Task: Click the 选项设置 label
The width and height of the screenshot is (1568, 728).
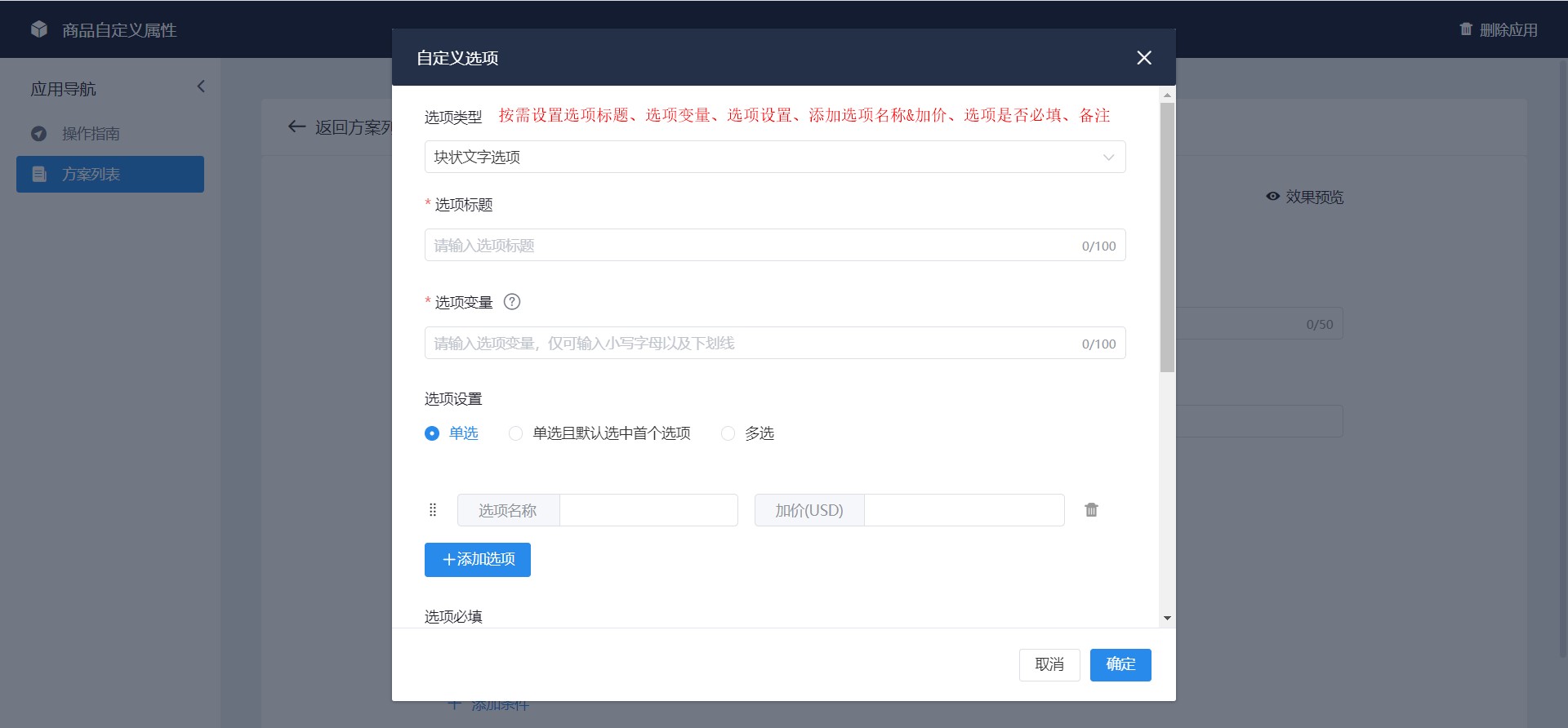Action: click(x=453, y=399)
